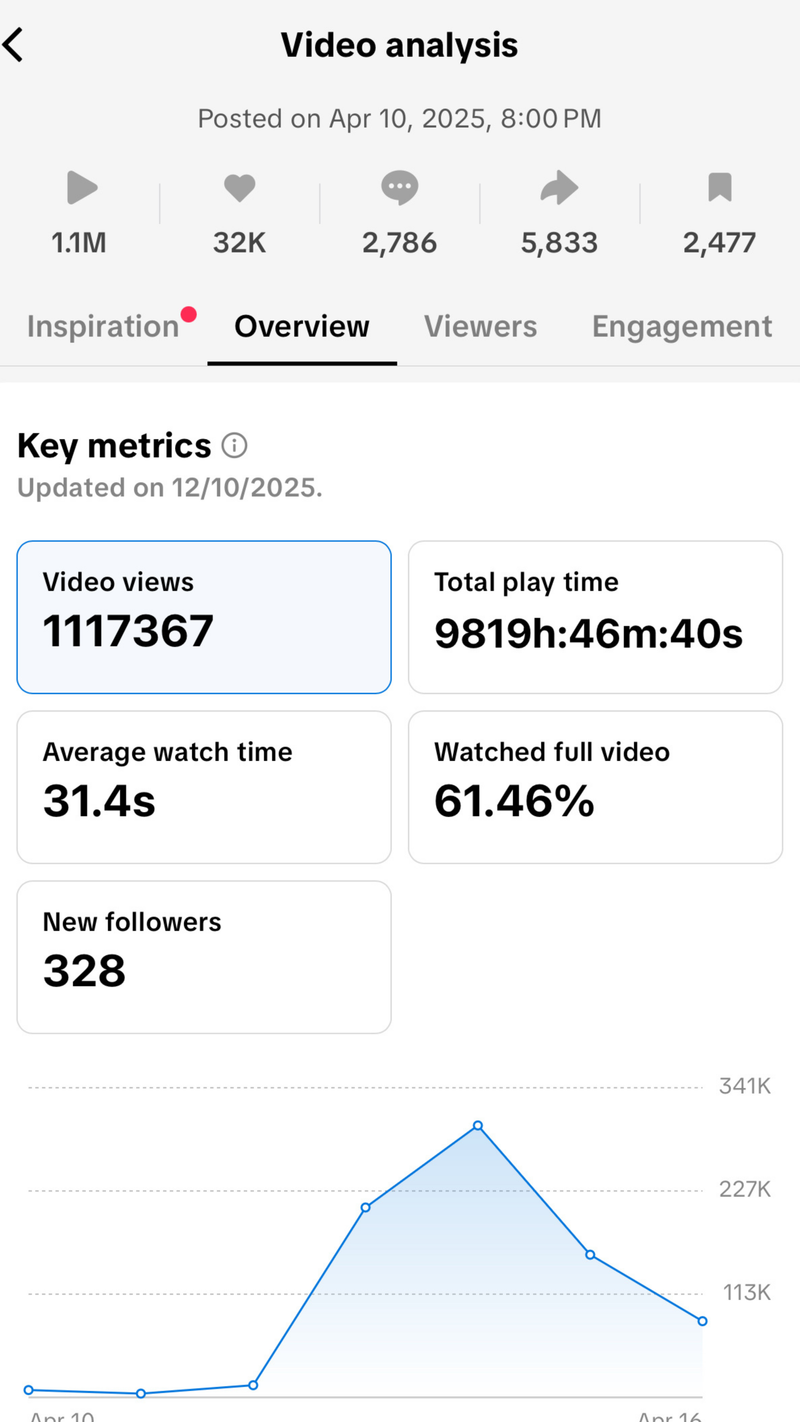Switch to the Inspiration tab
Image resolution: width=800 pixels, height=1422 pixels.
pyautogui.click(x=102, y=327)
